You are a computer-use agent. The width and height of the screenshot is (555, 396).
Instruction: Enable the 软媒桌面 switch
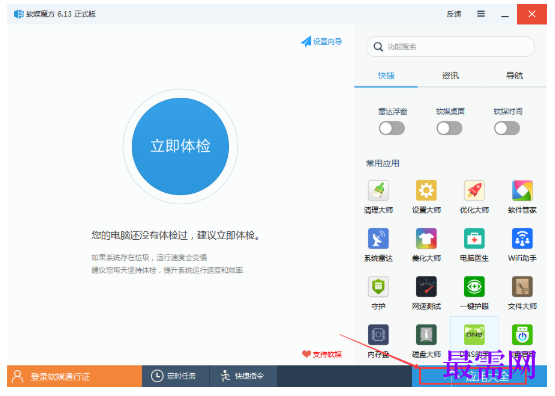pos(450,128)
